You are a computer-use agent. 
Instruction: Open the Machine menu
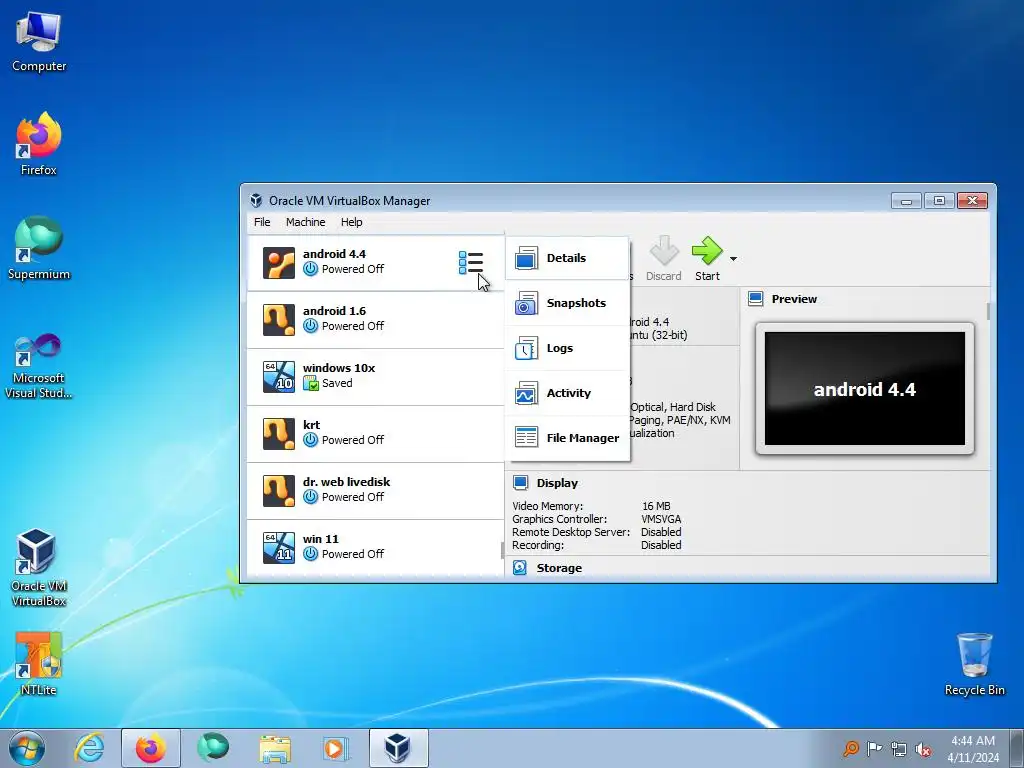point(305,222)
